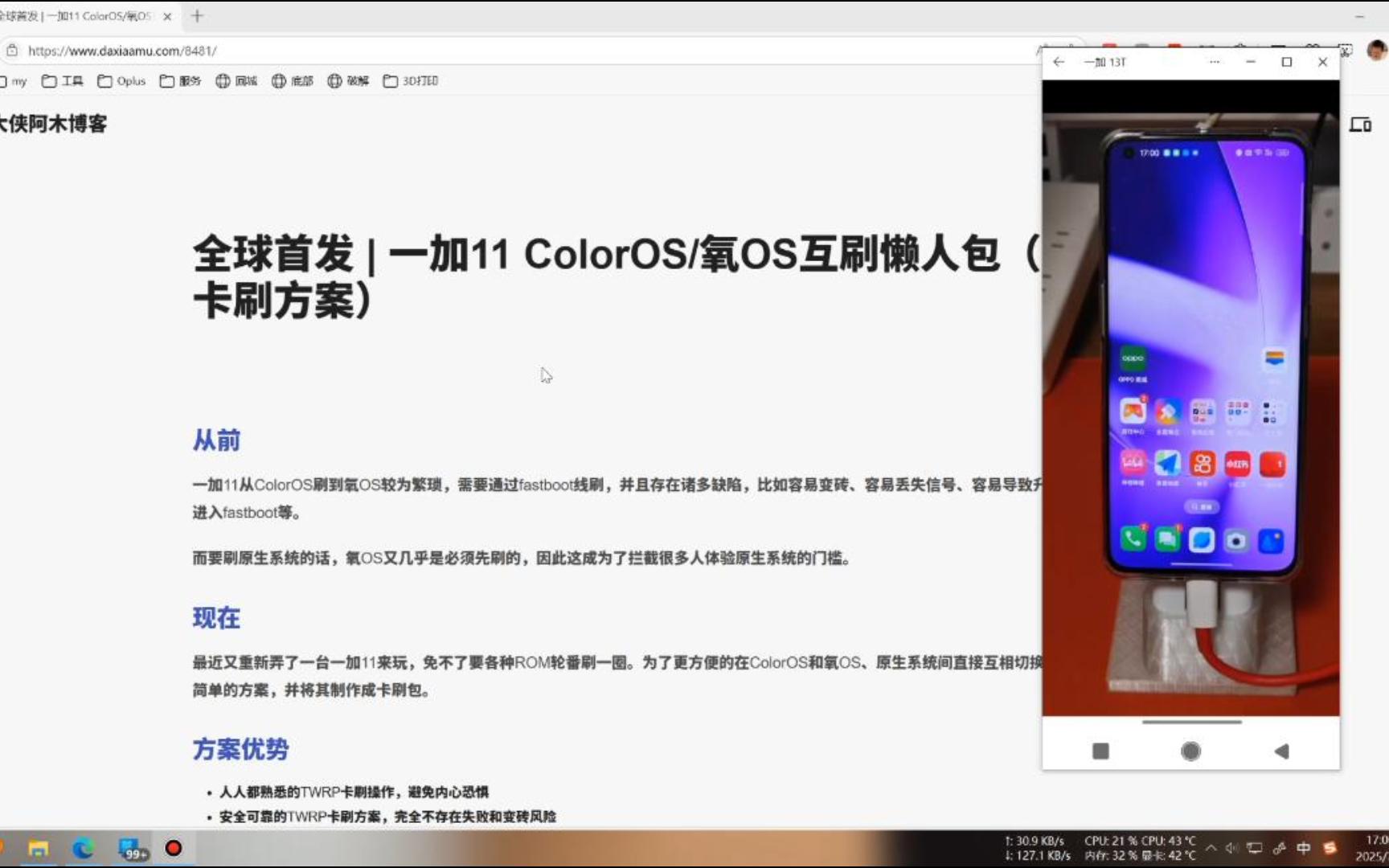Click the red record icon in the taskbar

[174, 849]
